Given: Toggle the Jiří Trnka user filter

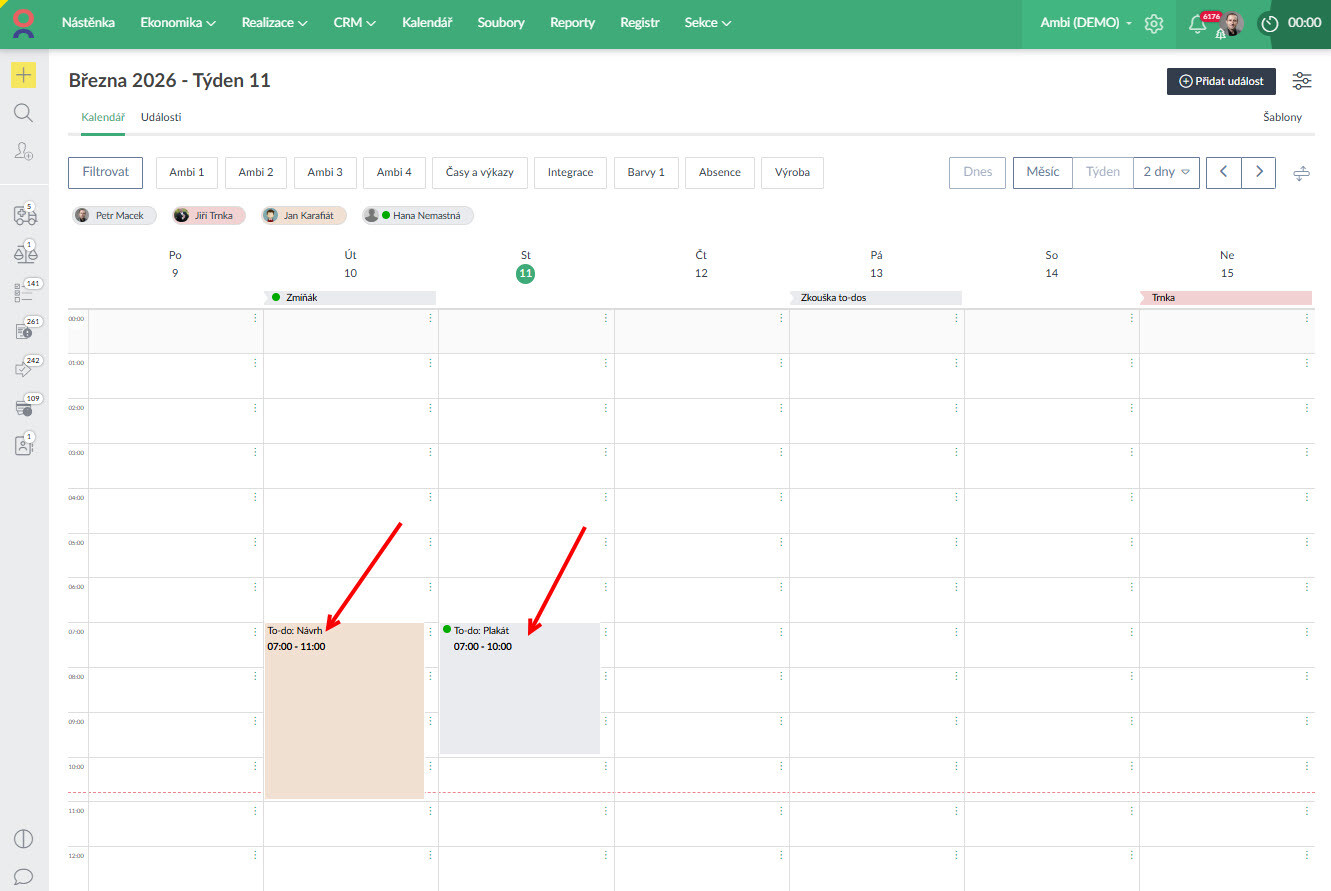Looking at the screenshot, I should click(208, 215).
